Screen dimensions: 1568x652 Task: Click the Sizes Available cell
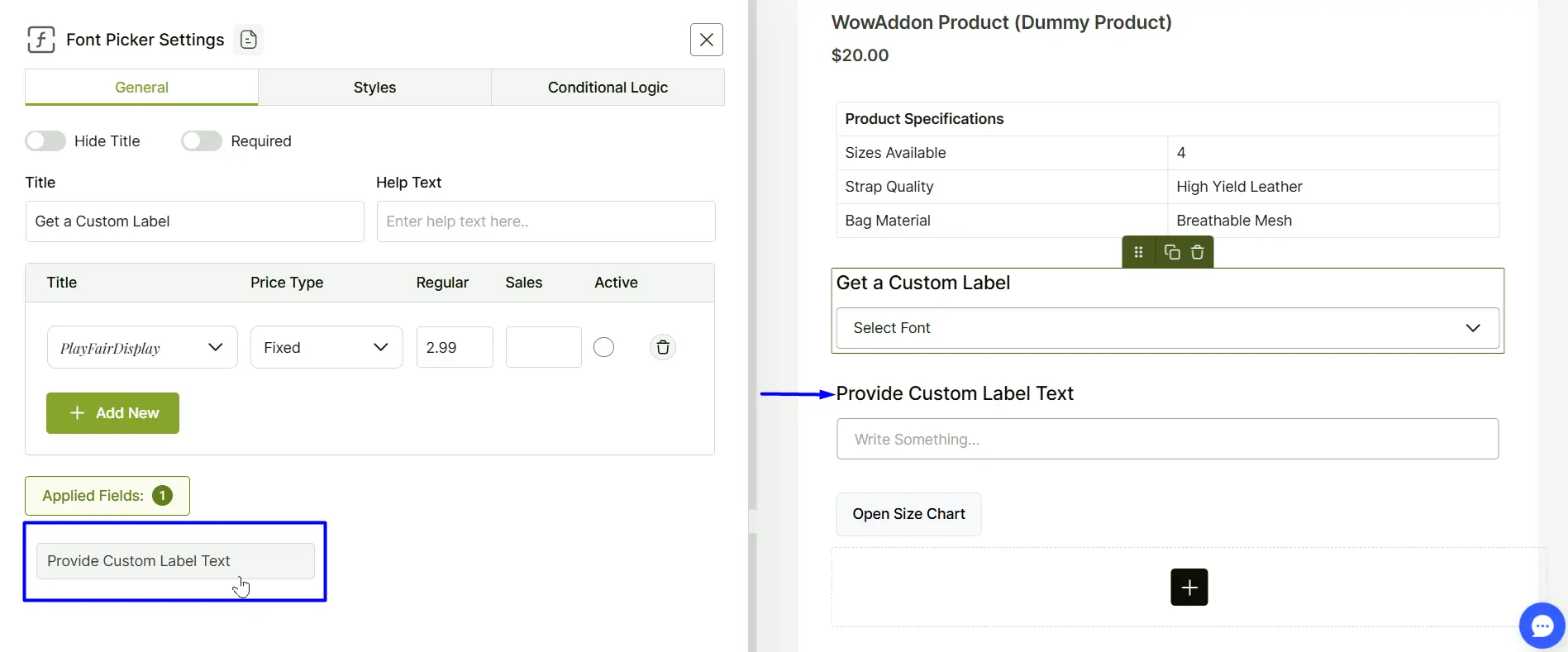(x=1002, y=153)
